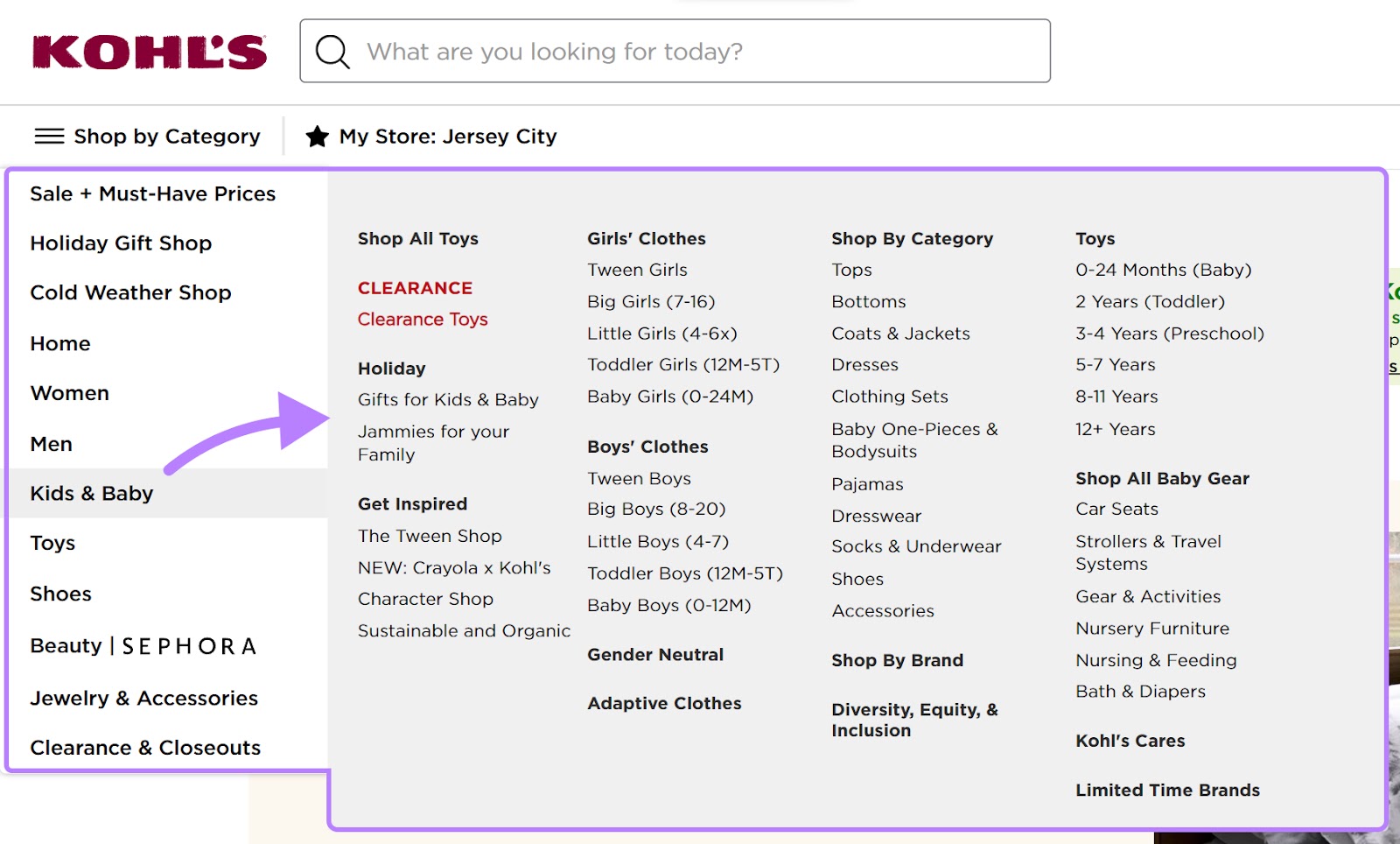Image resolution: width=1400 pixels, height=844 pixels.
Task: Click Strollers & Travel Systems
Action: [x=1149, y=552]
